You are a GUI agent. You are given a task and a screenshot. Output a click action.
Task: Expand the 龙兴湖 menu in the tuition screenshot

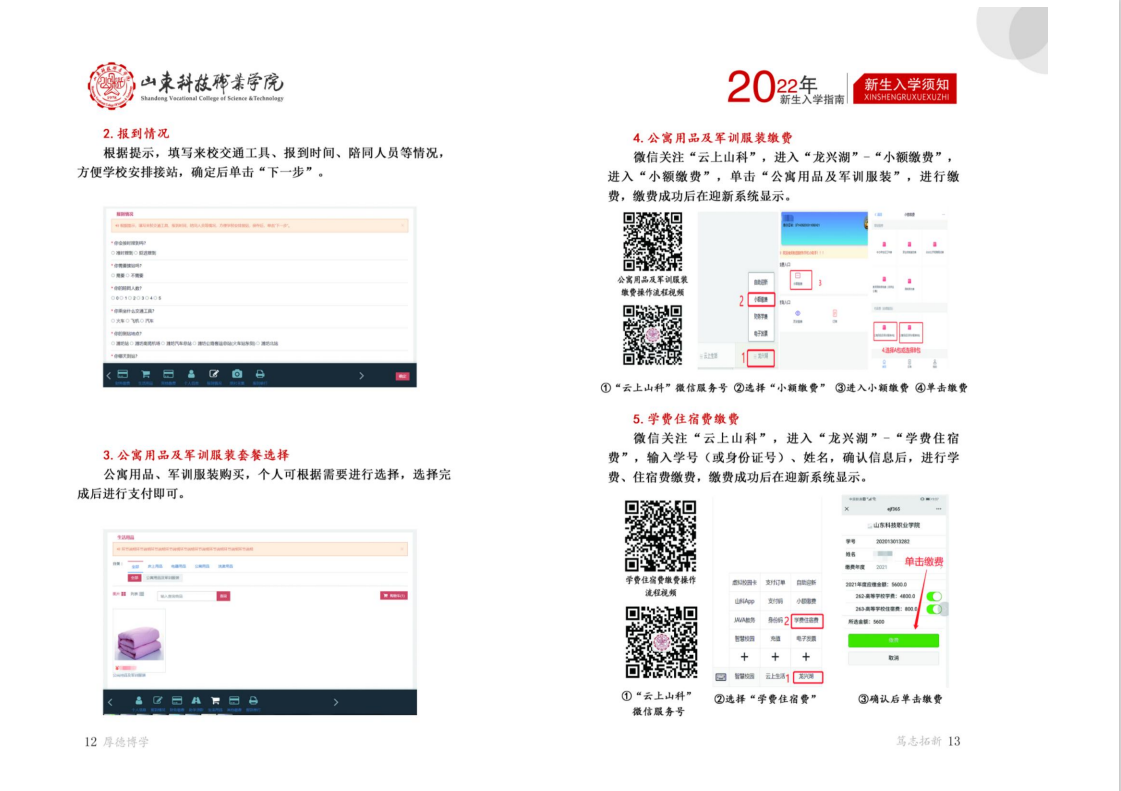(805, 677)
